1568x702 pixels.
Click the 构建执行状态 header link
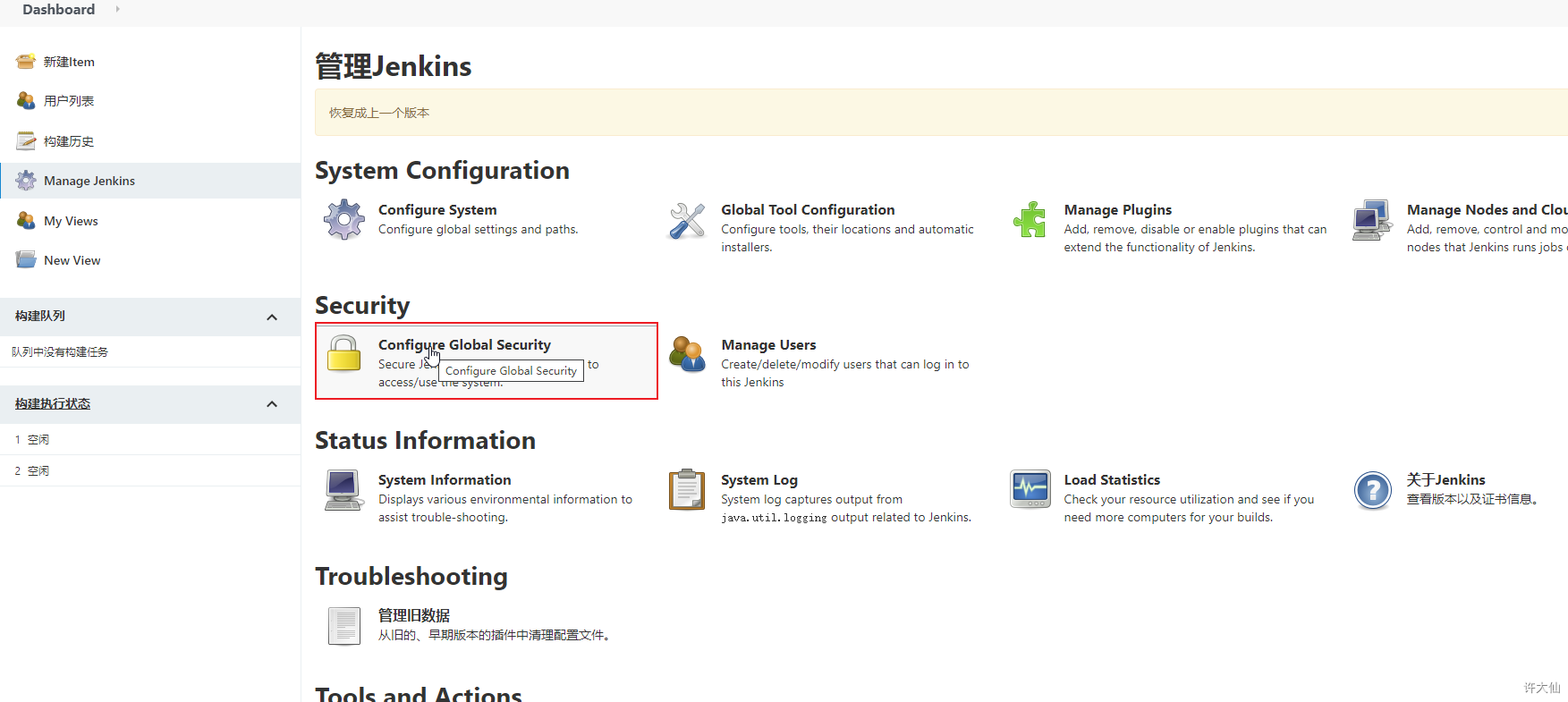tap(53, 404)
